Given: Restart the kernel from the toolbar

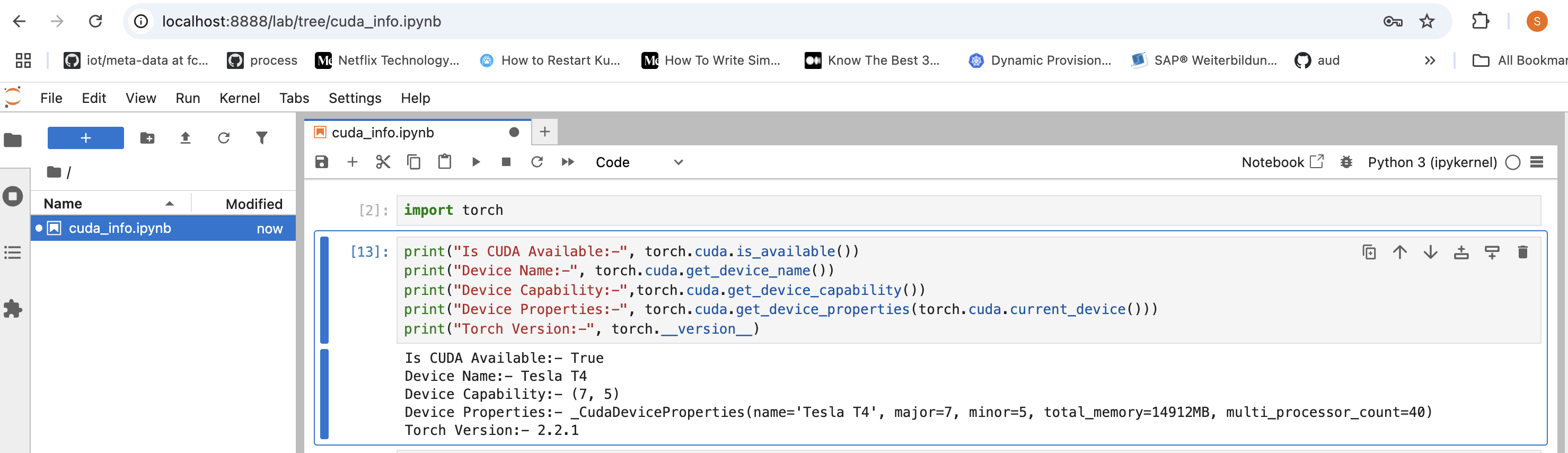Looking at the screenshot, I should pos(537,162).
